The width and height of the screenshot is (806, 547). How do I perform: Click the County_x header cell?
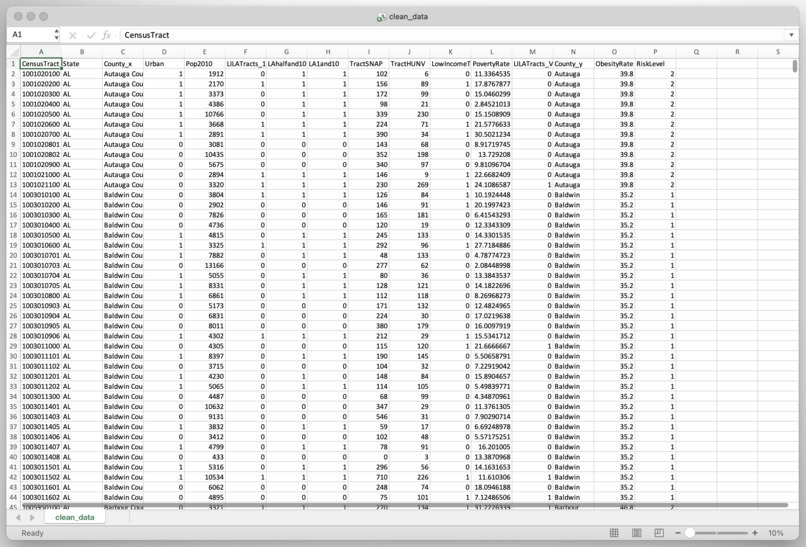pyautogui.click(x=123, y=64)
